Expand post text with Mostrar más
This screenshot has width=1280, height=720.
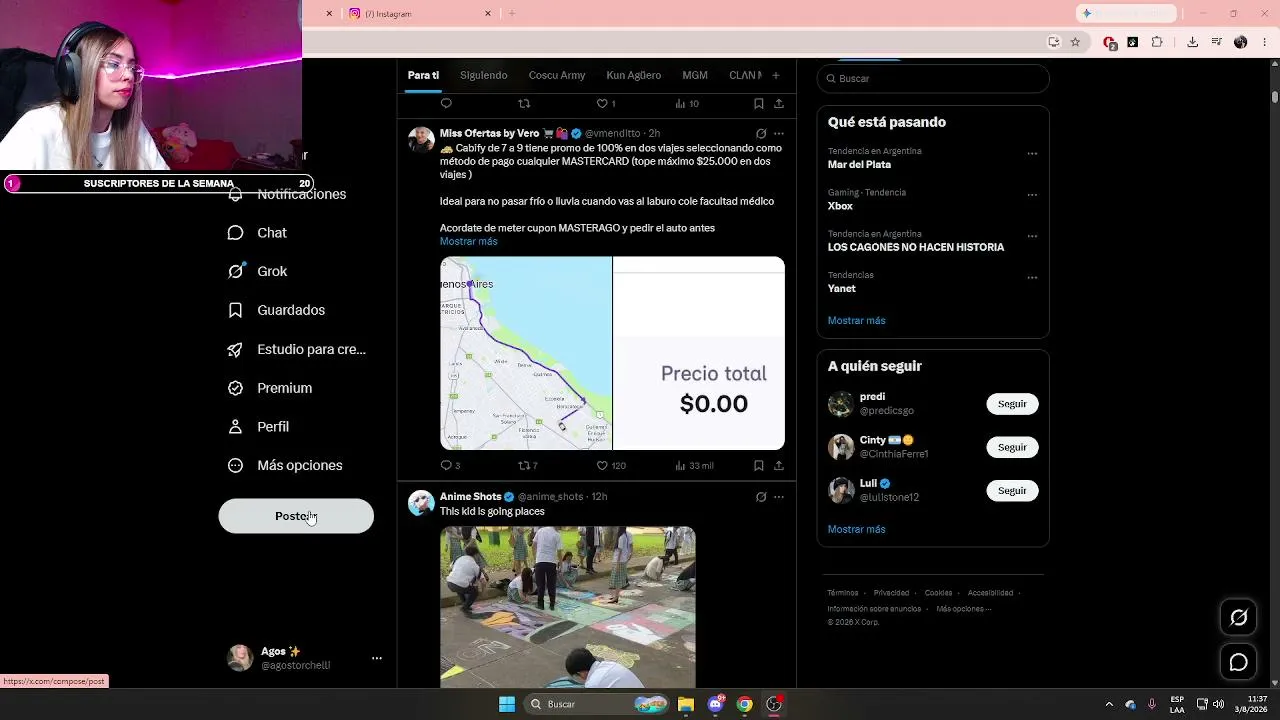[x=468, y=241]
